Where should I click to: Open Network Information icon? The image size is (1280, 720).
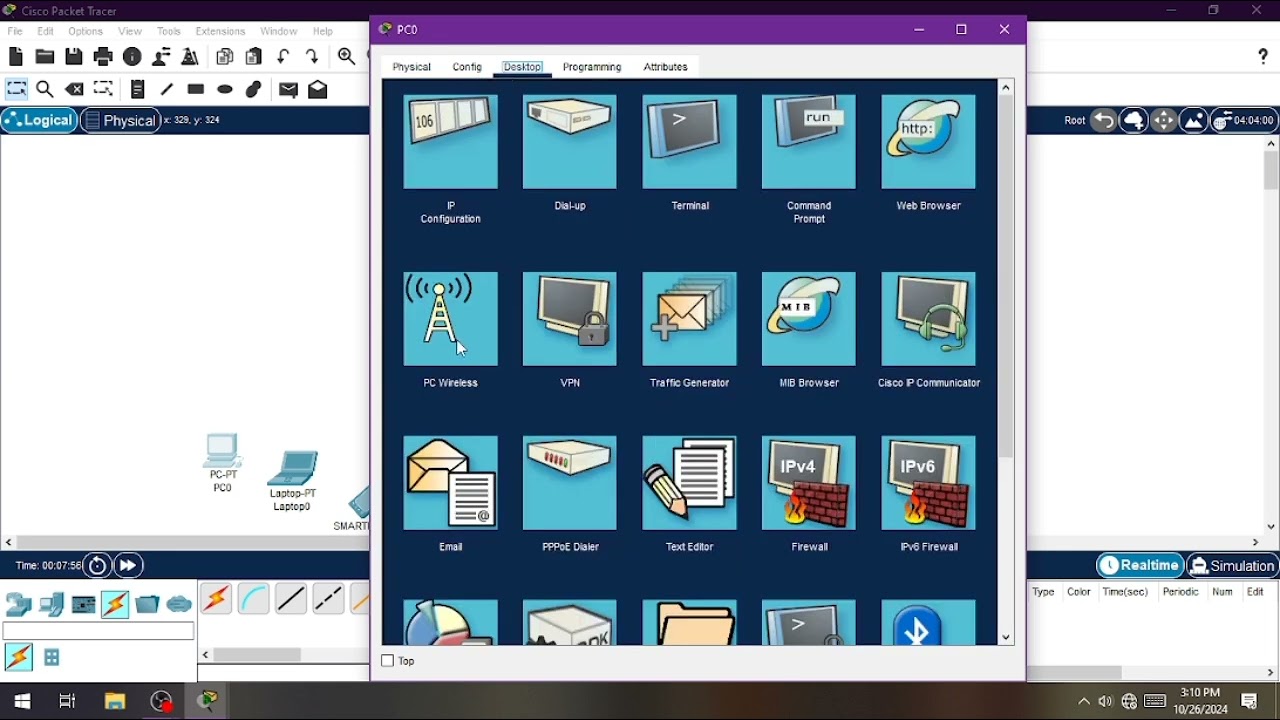[x=132, y=57]
